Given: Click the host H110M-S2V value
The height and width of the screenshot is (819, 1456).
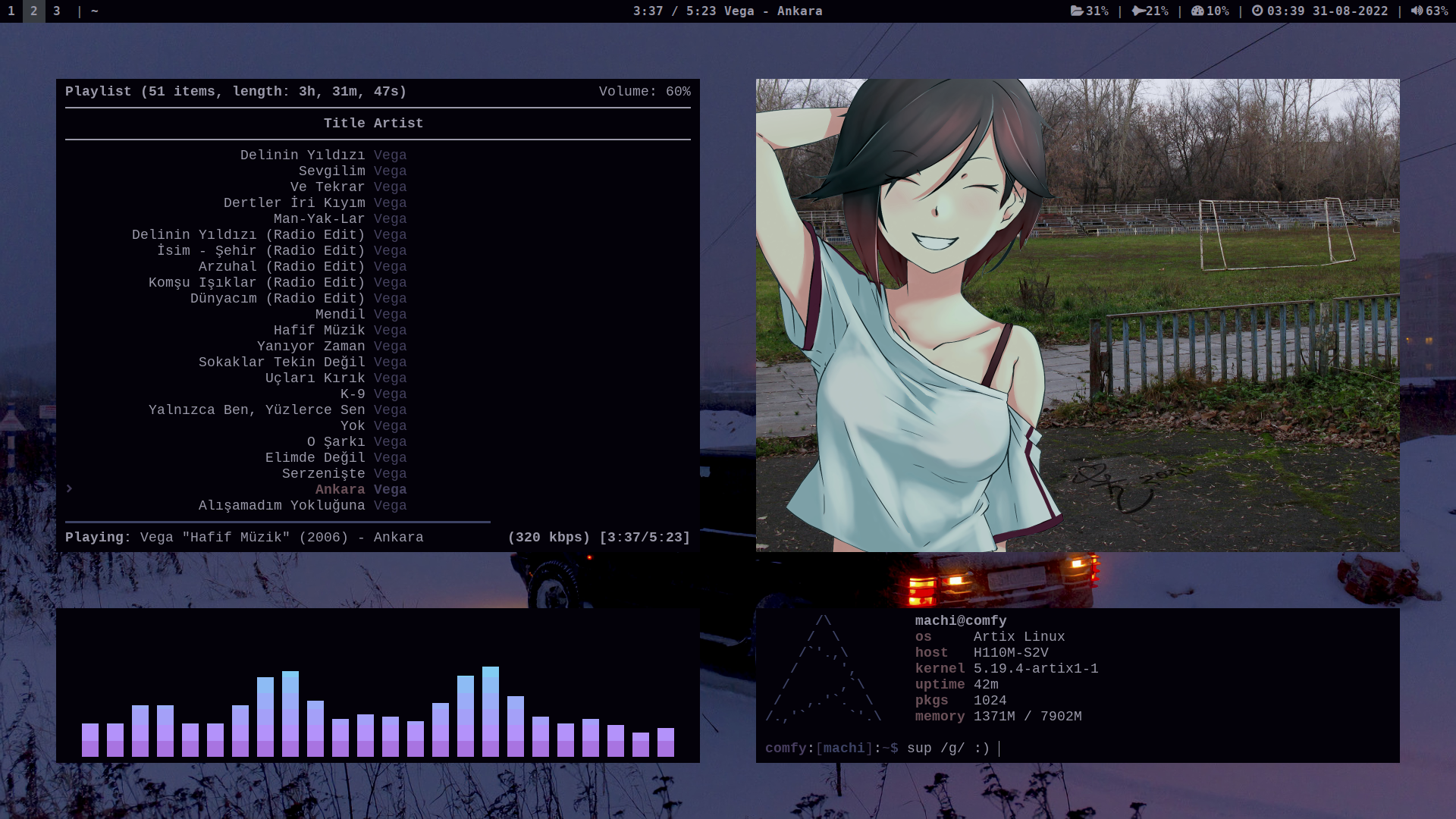Looking at the screenshot, I should click(x=1011, y=652).
